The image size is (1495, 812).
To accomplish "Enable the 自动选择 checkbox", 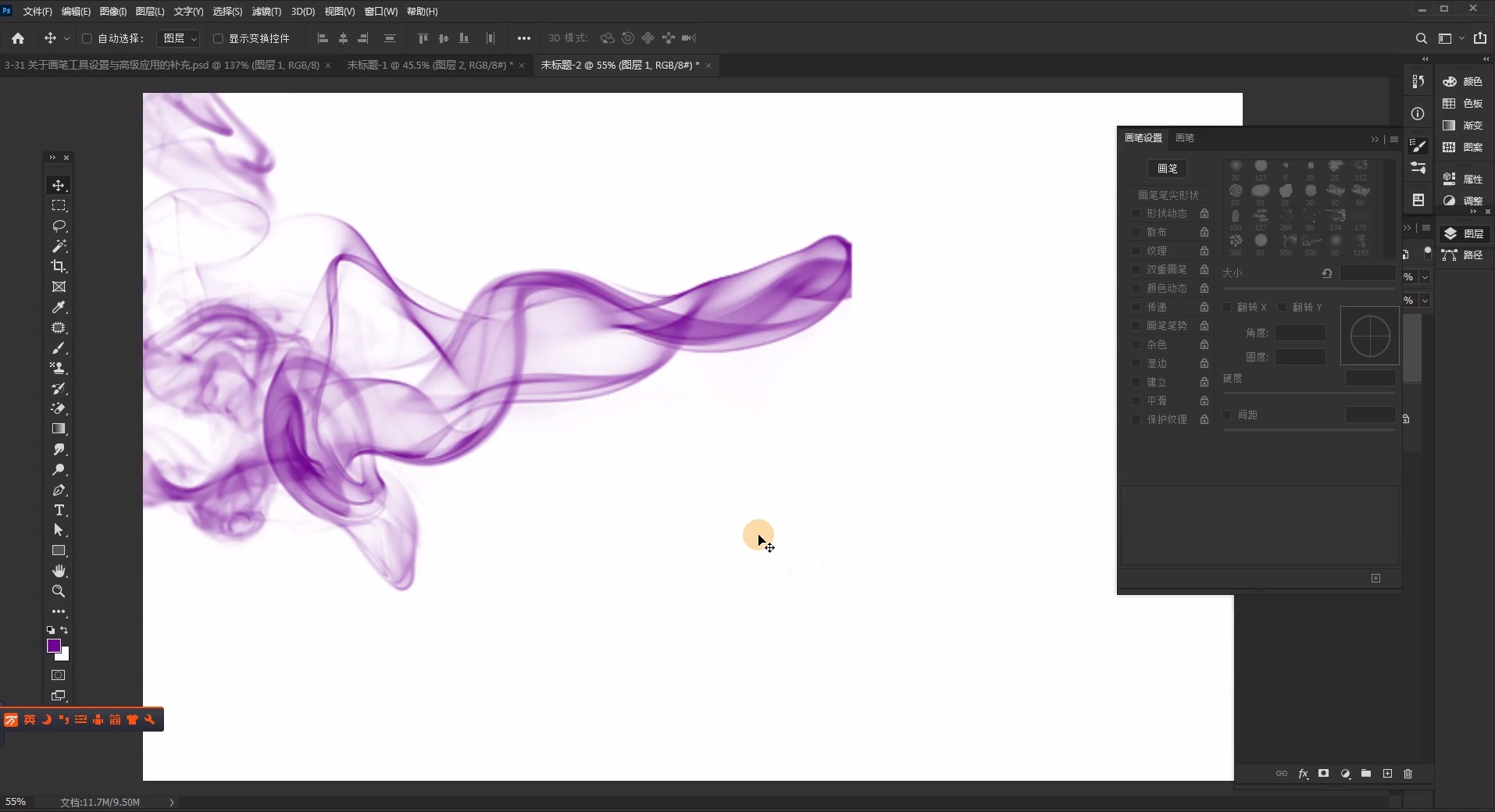I will coord(87,38).
